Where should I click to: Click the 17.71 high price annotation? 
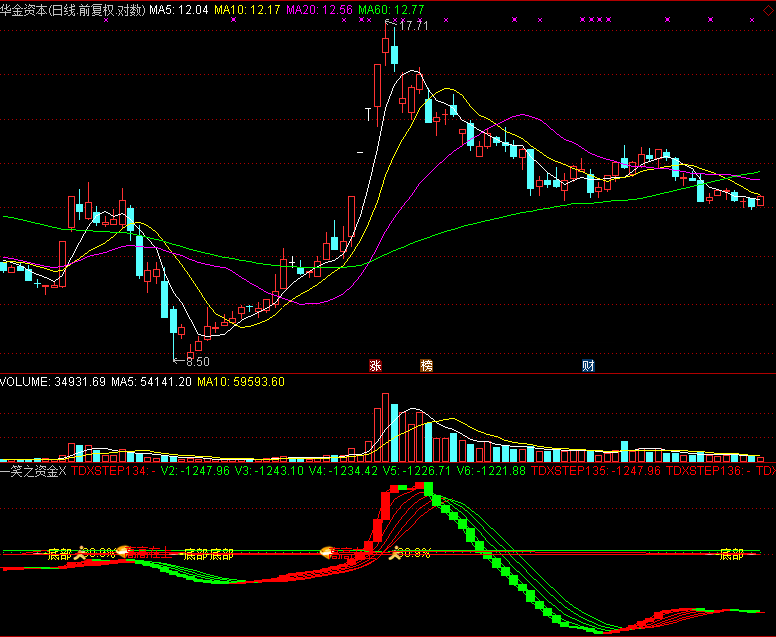pos(413,25)
